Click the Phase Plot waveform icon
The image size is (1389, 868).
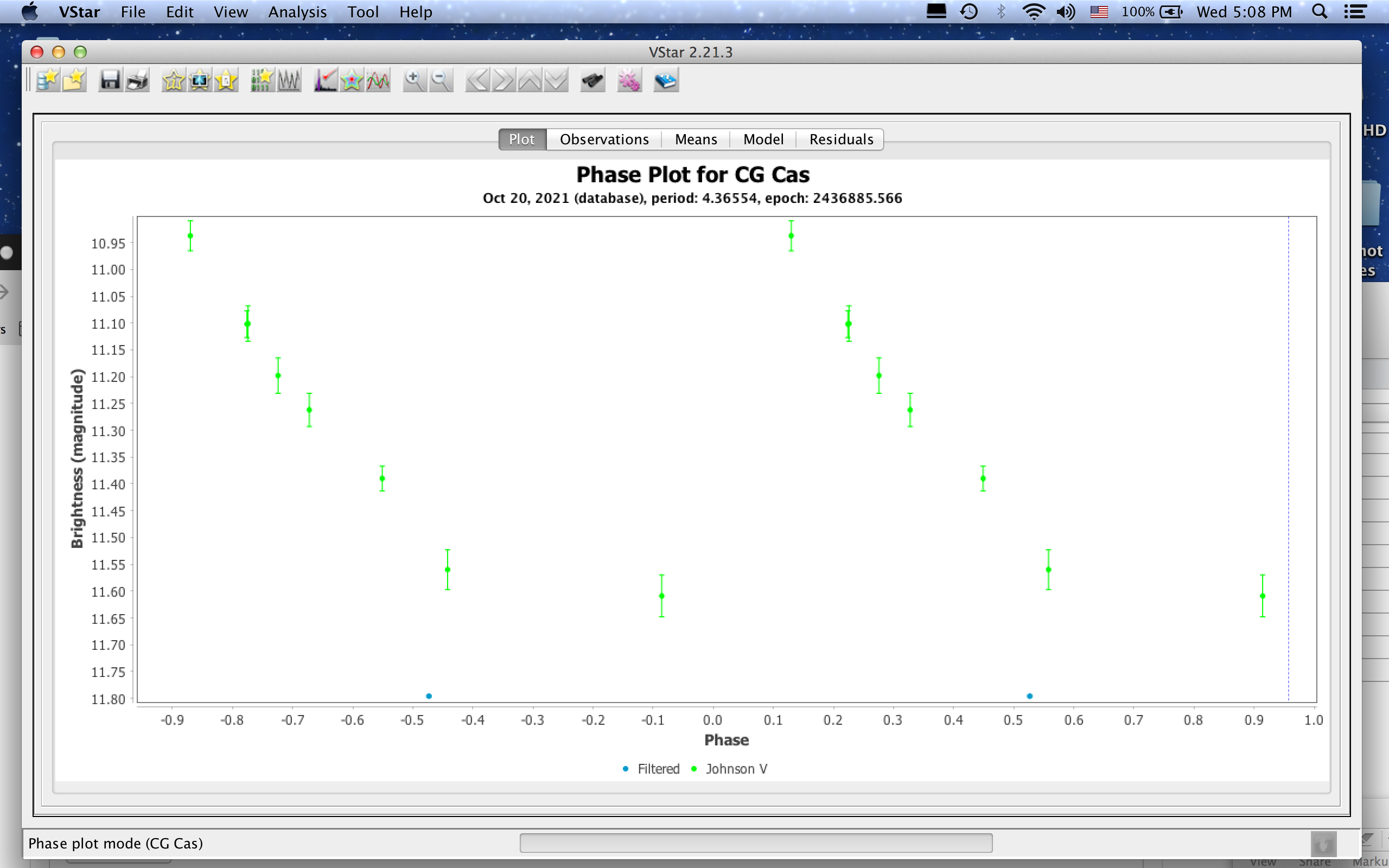pos(289,80)
